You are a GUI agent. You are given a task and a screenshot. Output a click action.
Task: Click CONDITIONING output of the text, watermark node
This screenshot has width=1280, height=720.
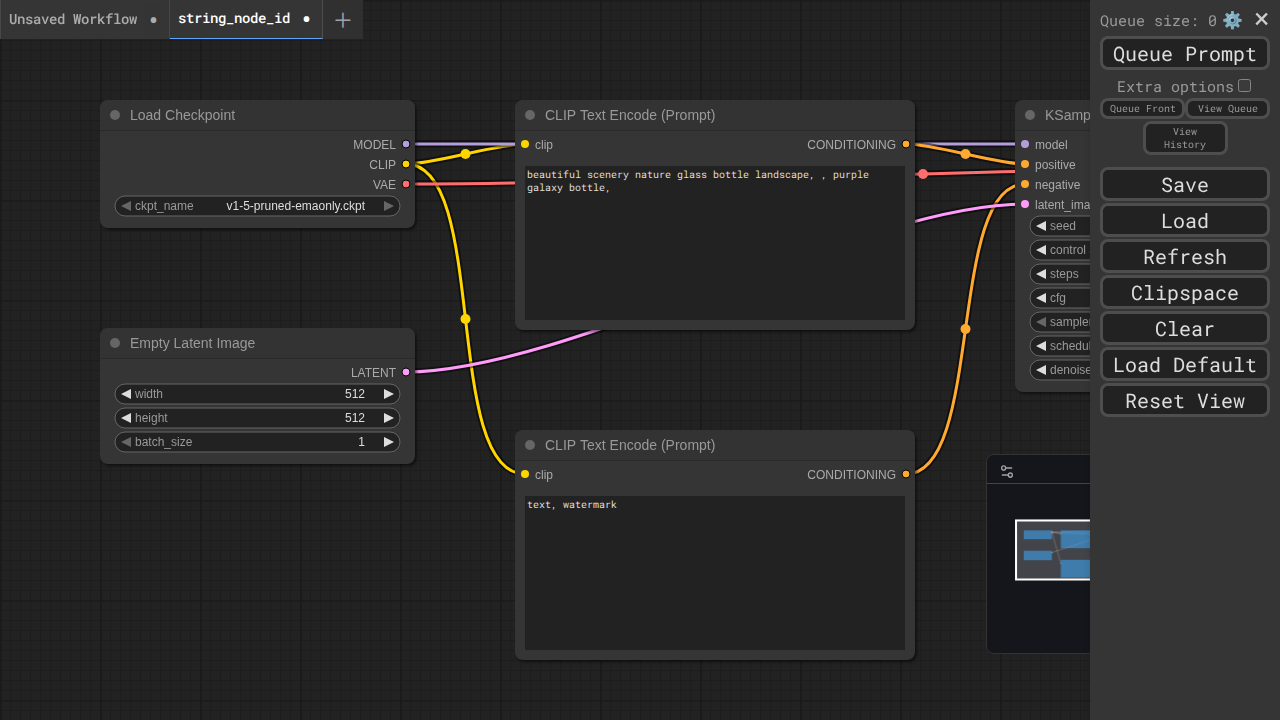tap(906, 474)
